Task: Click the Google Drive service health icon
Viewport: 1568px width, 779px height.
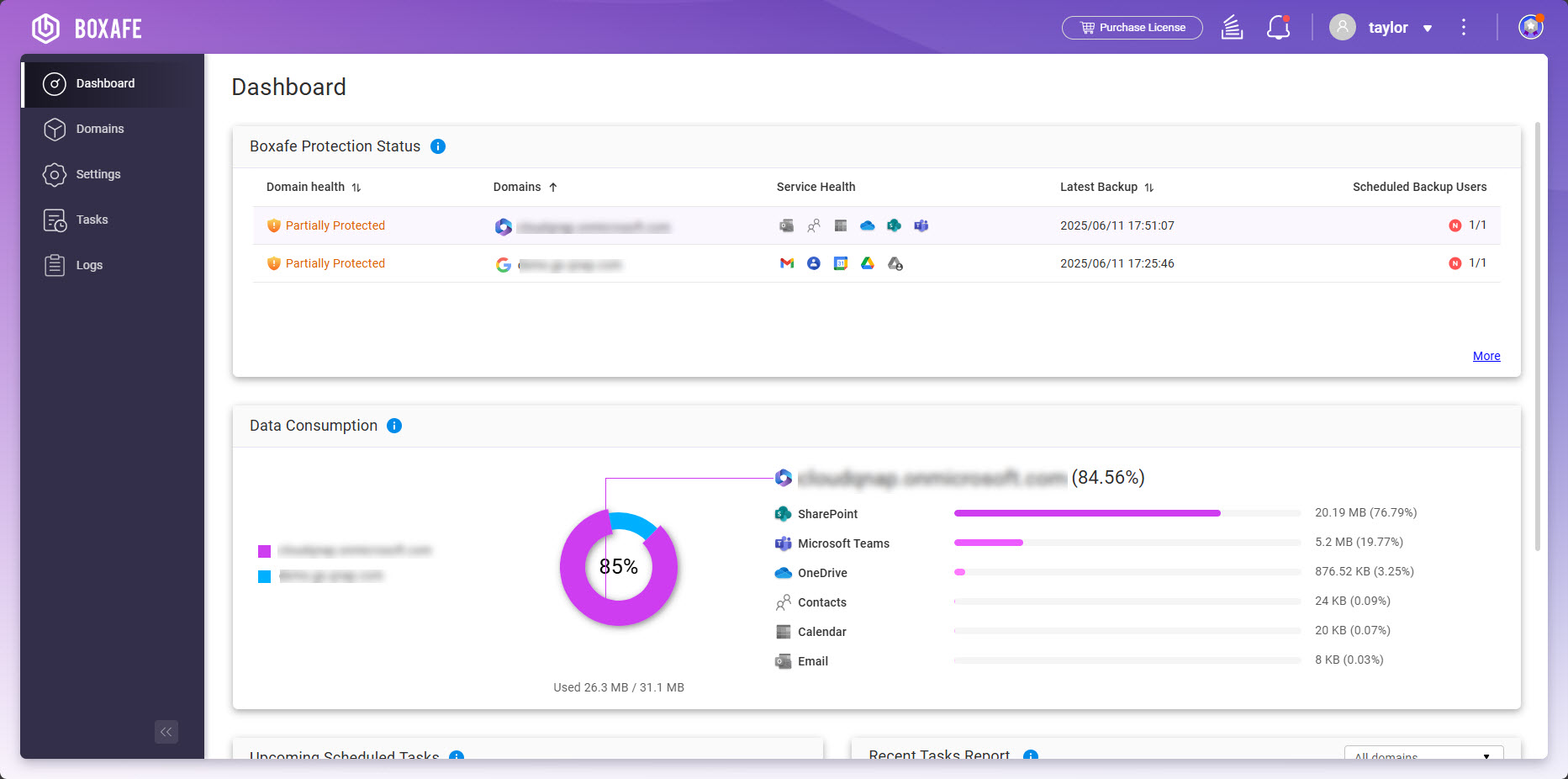Action: (868, 263)
